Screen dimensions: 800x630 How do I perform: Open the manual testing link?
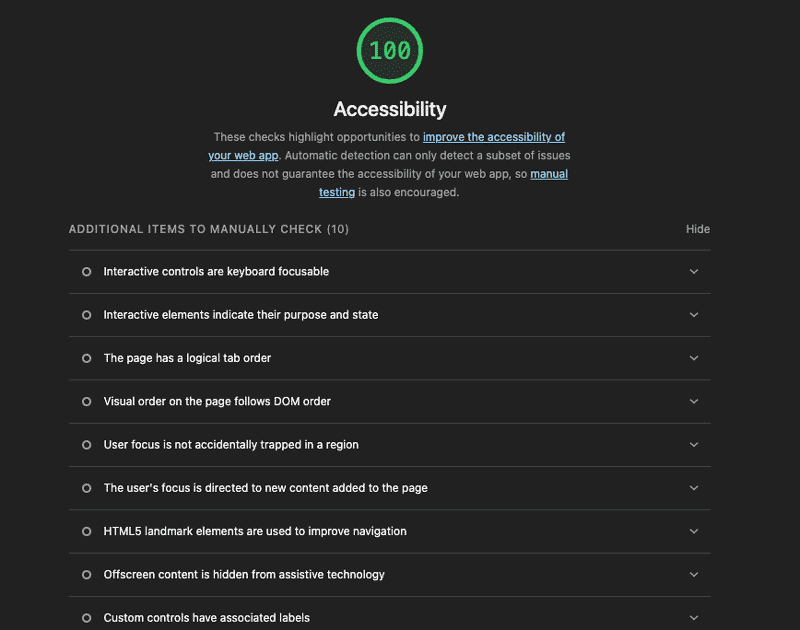tap(548, 174)
